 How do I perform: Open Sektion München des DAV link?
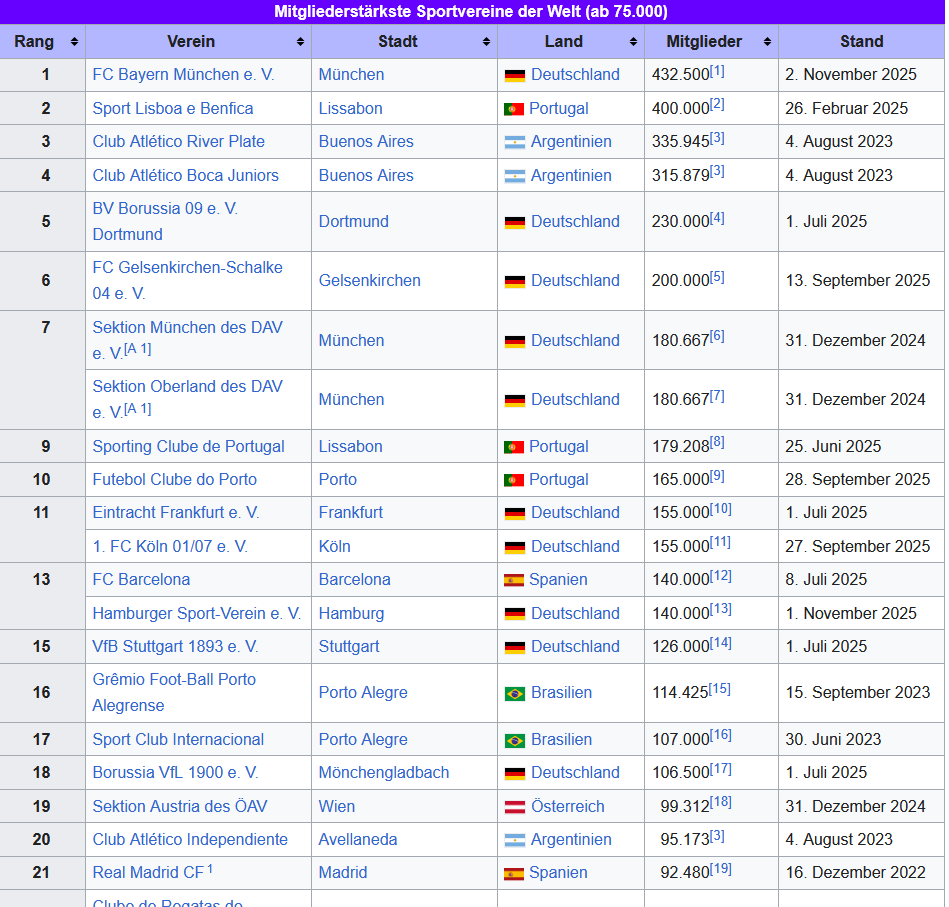(187, 339)
